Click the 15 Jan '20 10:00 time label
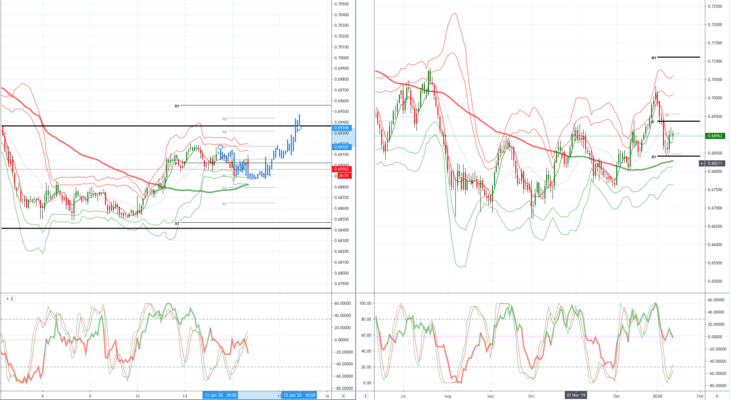 point(299,395)
